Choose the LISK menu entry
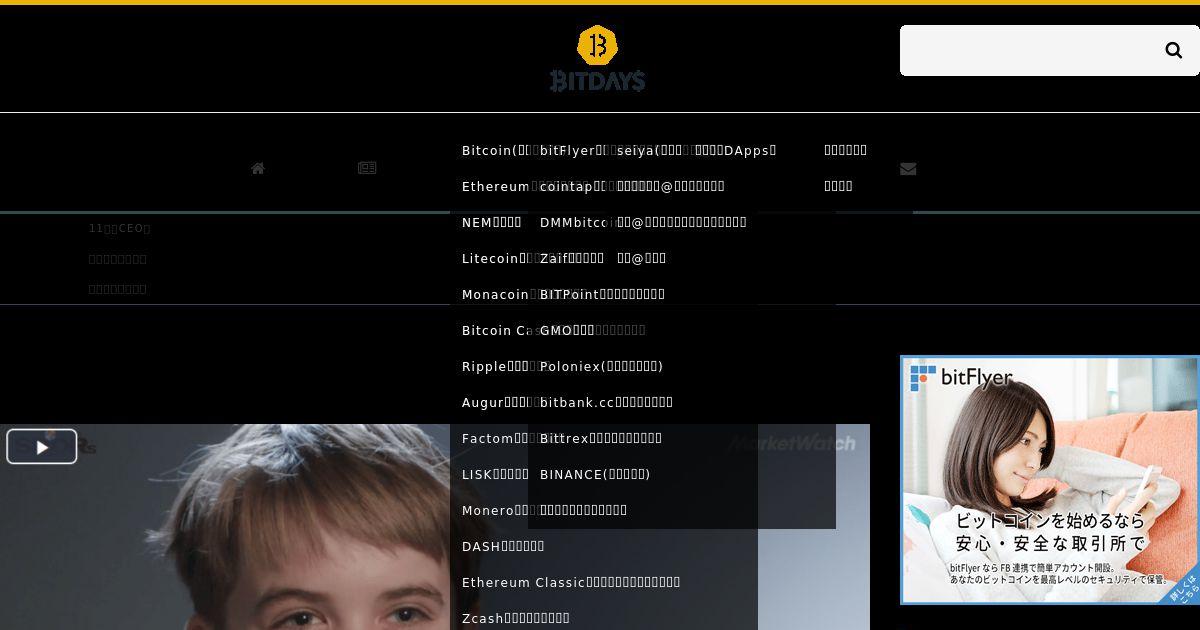This screenshot has width=1200, height=630. (495, 474)
